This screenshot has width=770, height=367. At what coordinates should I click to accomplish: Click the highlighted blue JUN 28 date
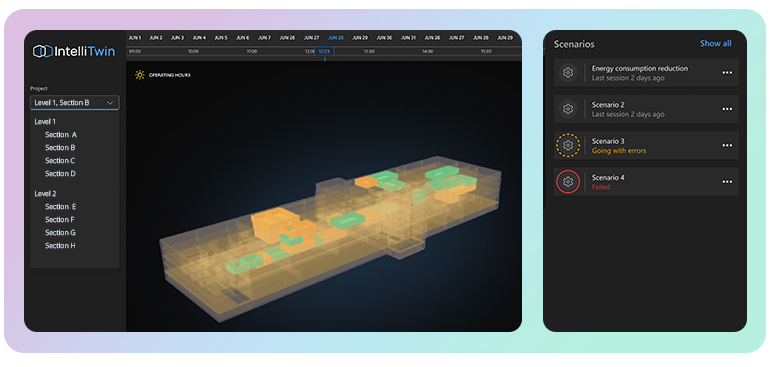(x=336, y=37)
